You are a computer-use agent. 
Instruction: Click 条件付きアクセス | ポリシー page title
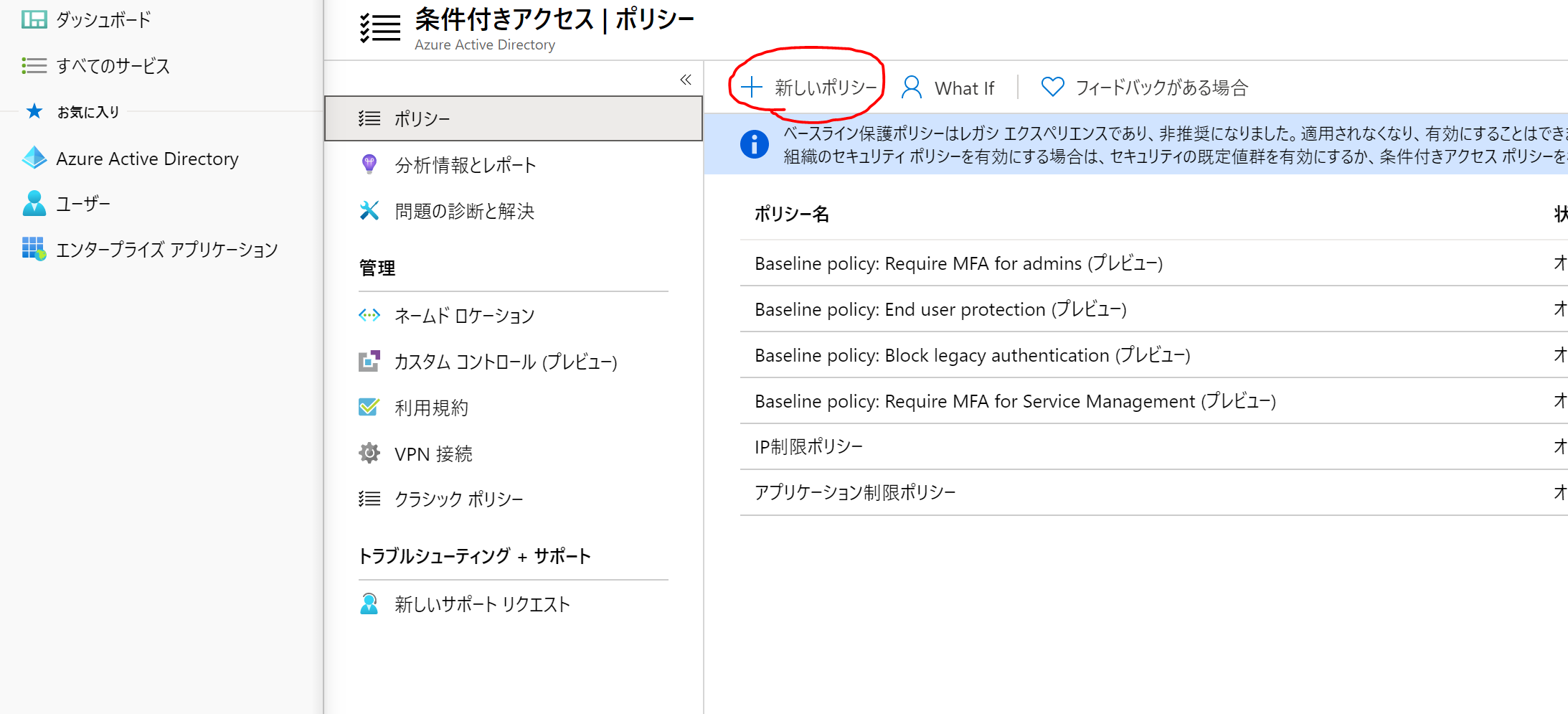click(x=554, y=19)
